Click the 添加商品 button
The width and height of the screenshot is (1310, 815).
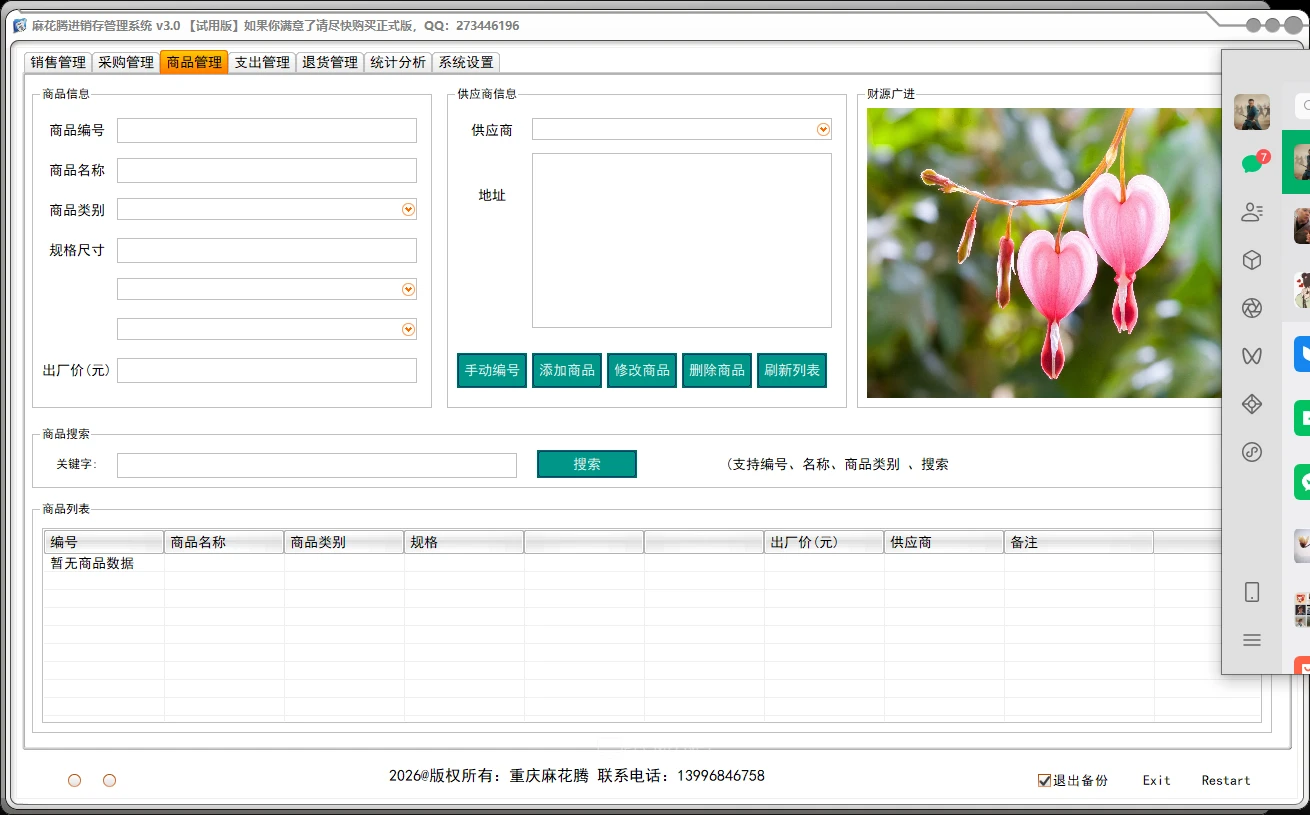click(566, 369)
